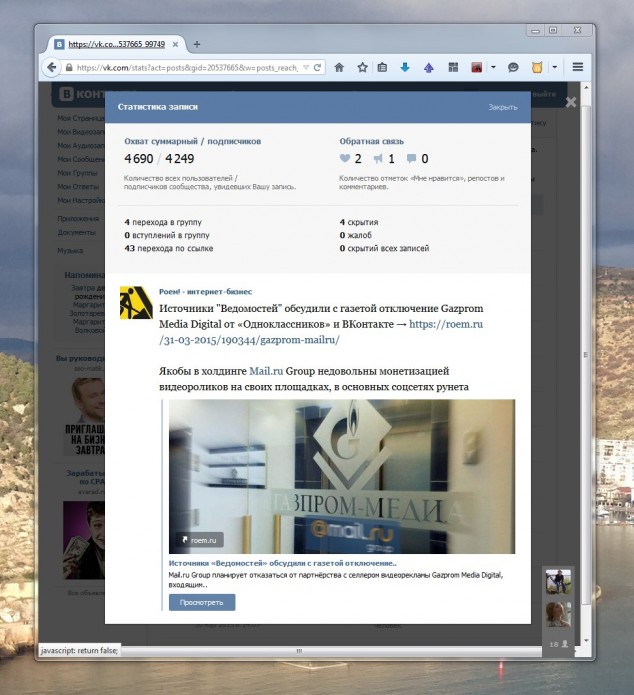Image resolution: width=634 pixels, height=695 pixels.
Task: Close the vk.com tab with its X
Action: tap(176, 44)
